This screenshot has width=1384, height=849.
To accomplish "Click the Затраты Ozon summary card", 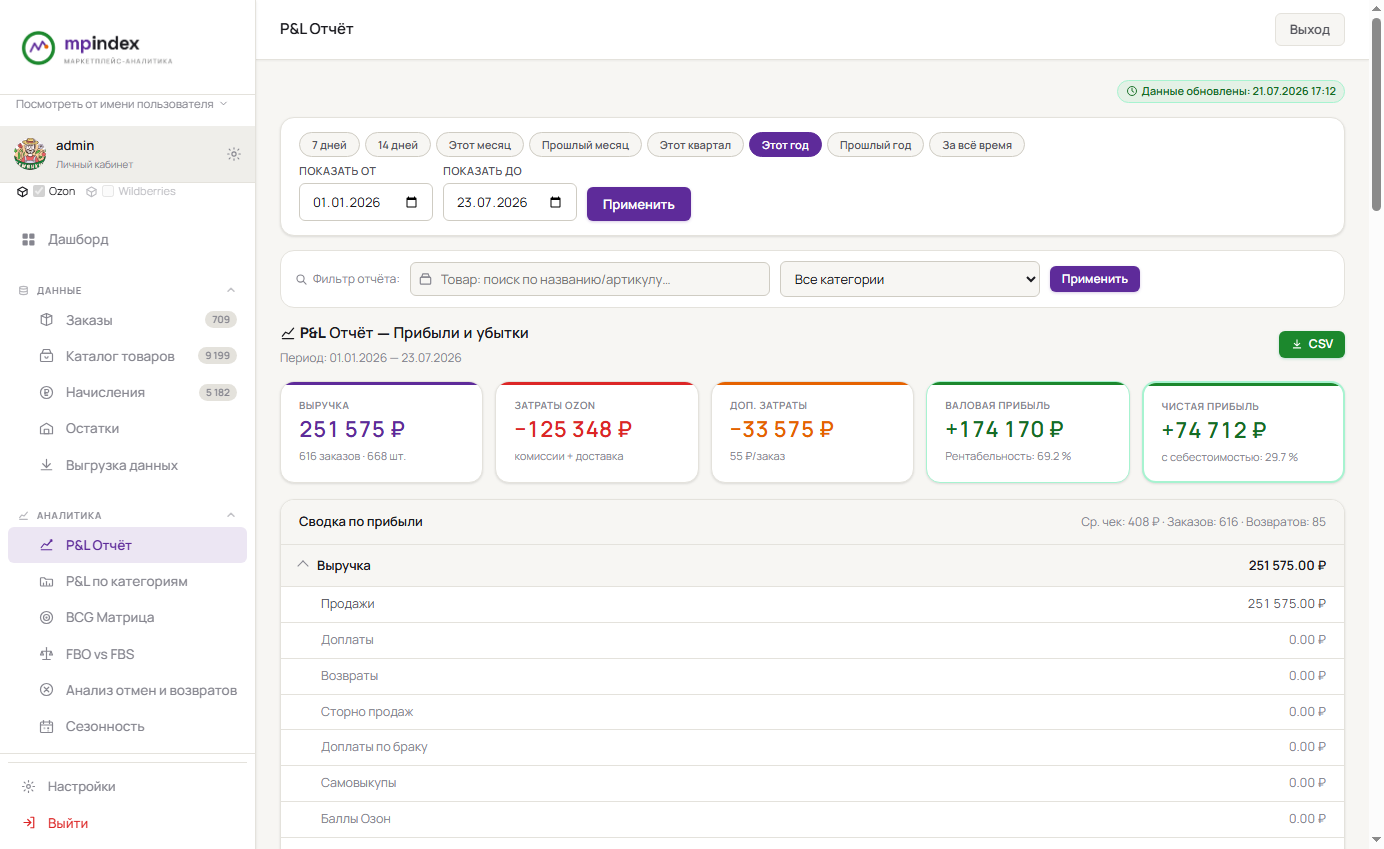I will (597, 432).
